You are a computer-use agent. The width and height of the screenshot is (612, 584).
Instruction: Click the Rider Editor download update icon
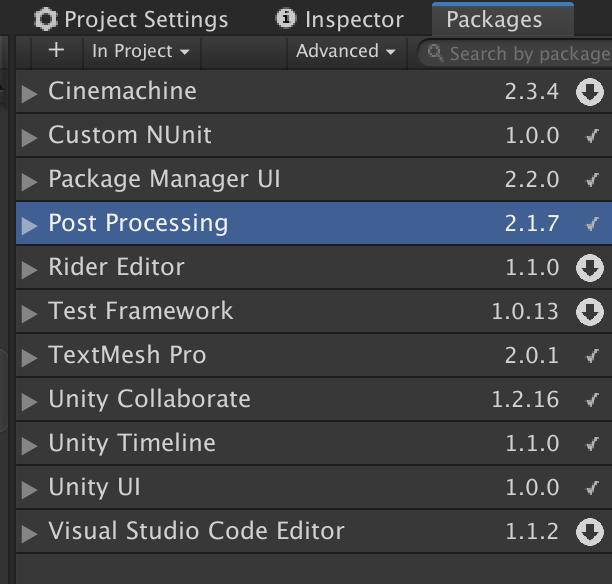589,268
